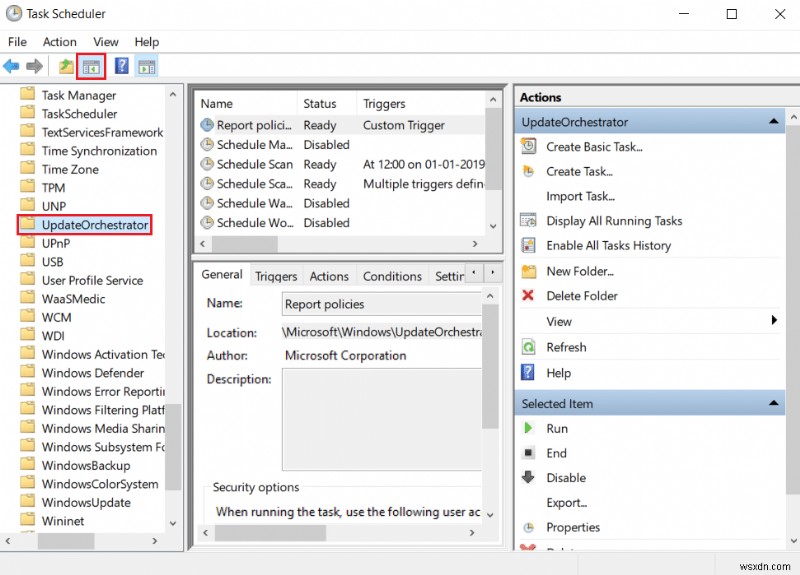Switch to the Conditions tab

[x=392, y=276]
